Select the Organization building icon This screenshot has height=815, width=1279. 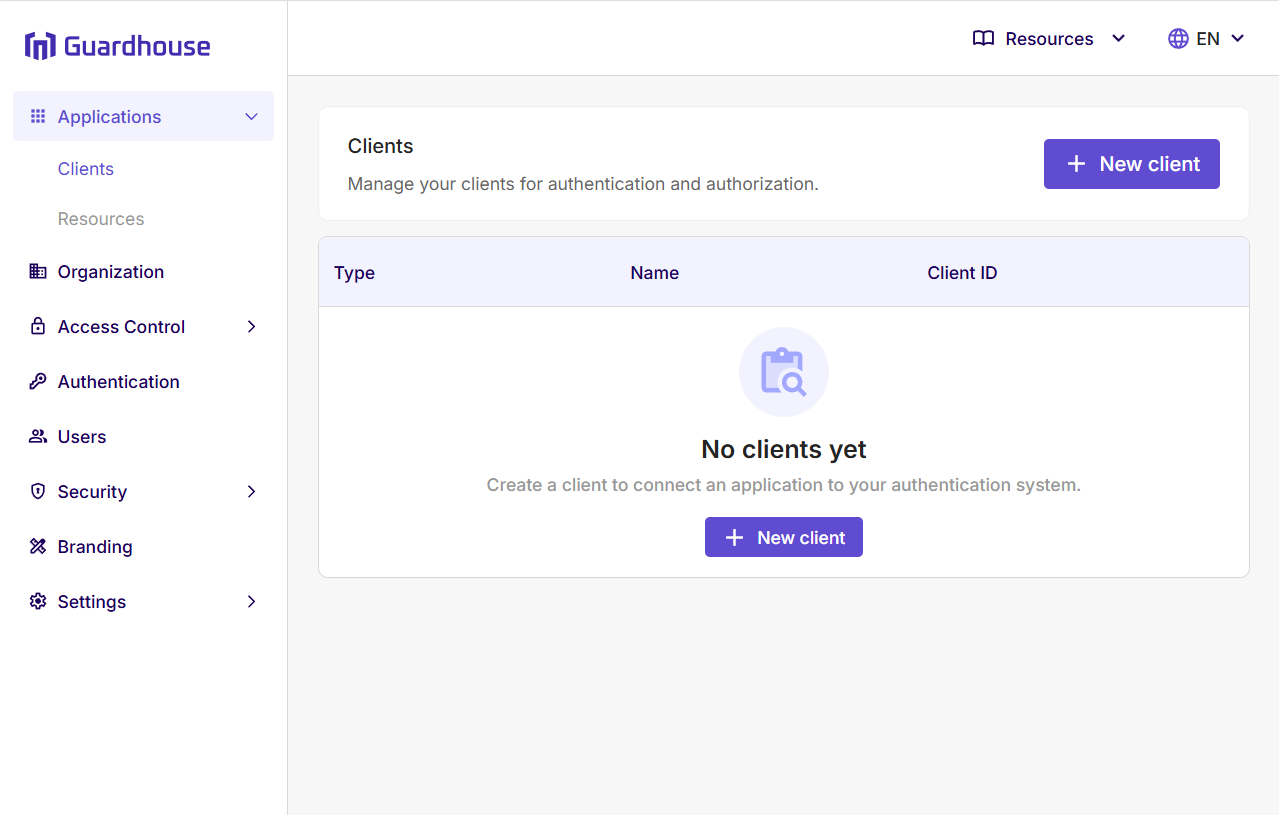tap(37, 271)
